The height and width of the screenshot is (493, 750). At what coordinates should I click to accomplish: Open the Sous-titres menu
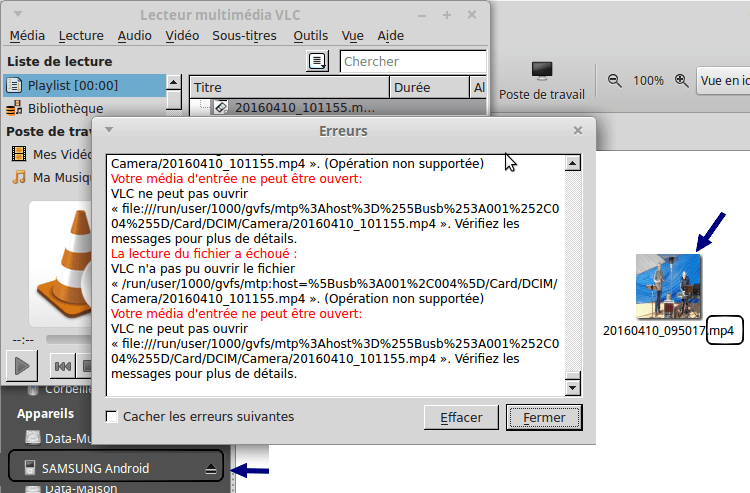click(244, 36)
